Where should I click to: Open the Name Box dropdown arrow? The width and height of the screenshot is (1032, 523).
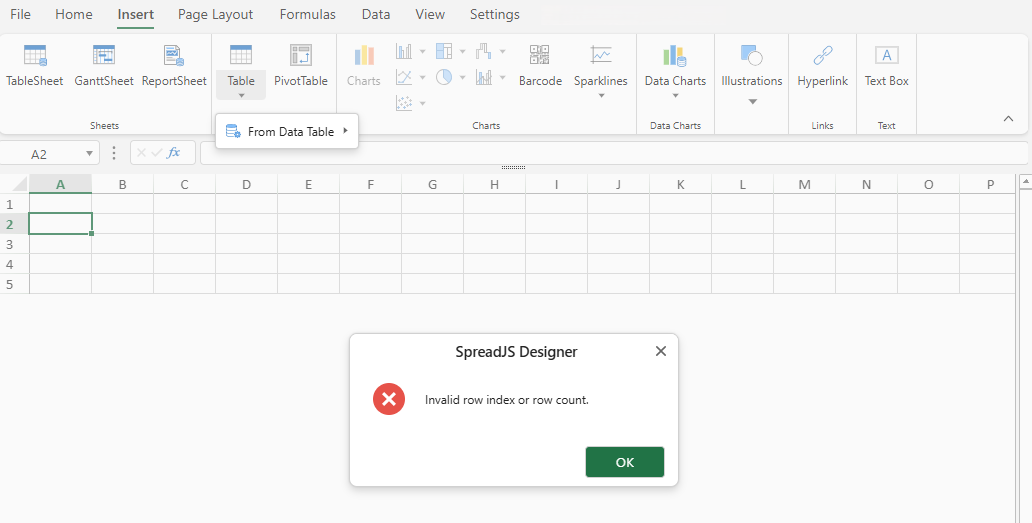click(90, 154)
